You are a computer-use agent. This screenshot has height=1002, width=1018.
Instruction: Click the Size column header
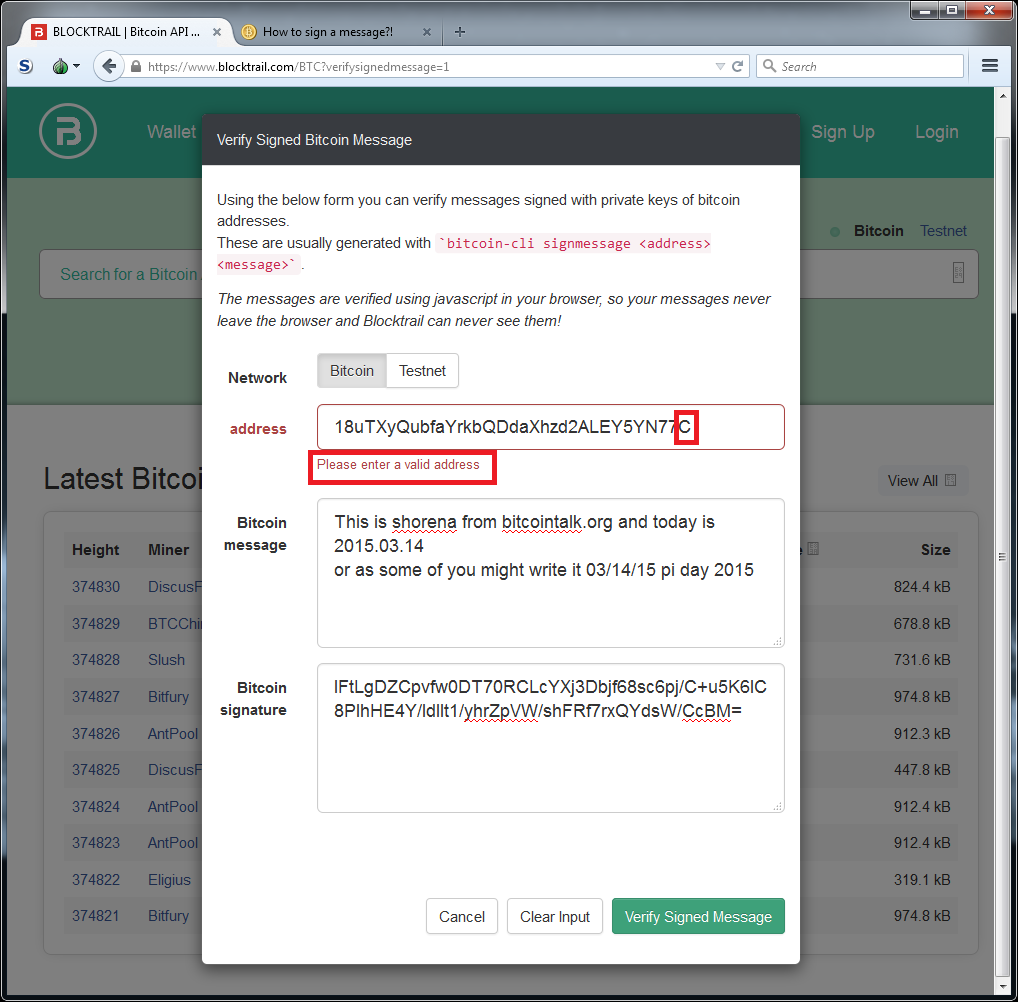tap(935, 549)
